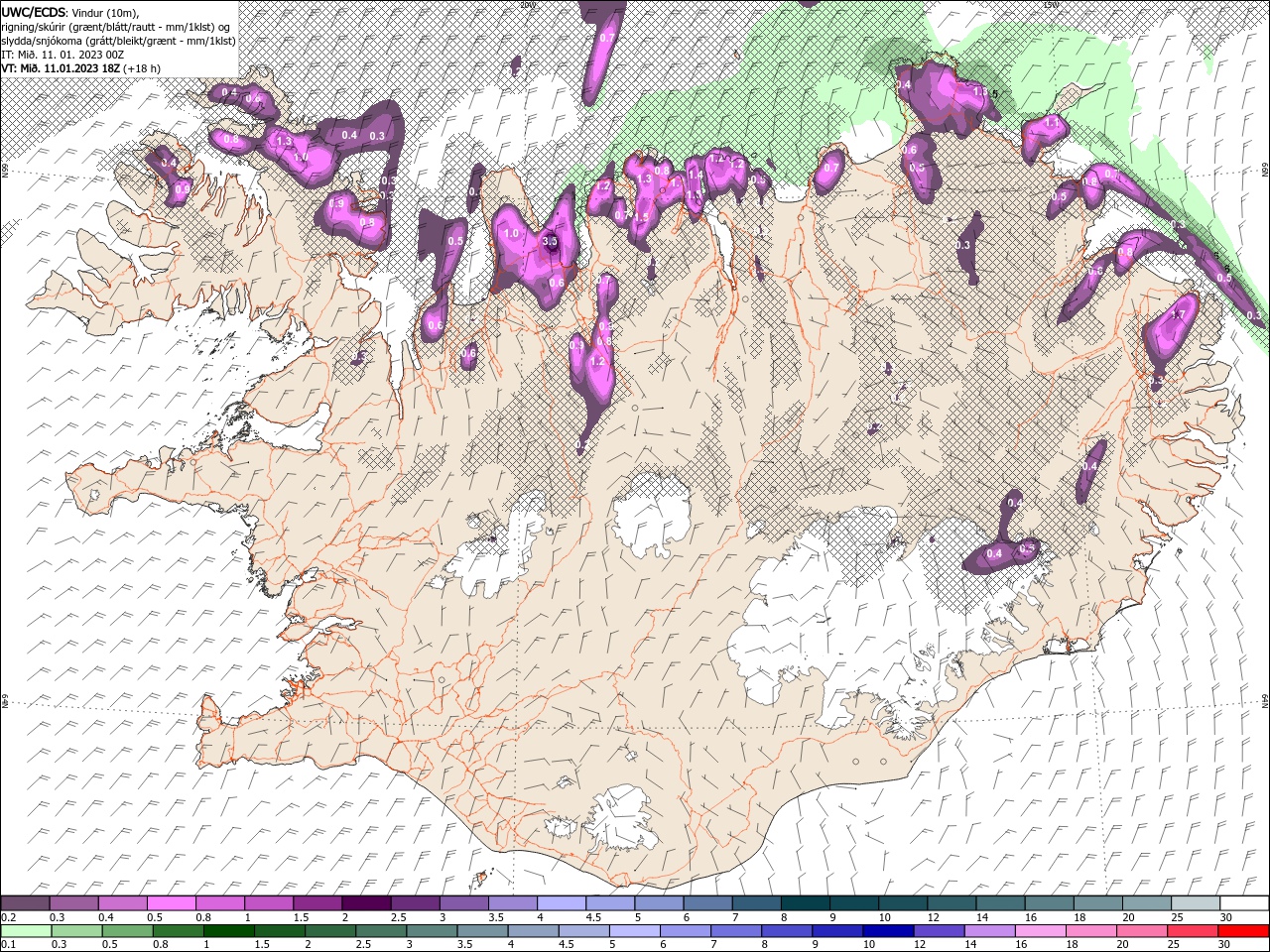1270x952 pixels.
Task: Click the '0.1' label in bottom legend row
Action: [8, 944]
